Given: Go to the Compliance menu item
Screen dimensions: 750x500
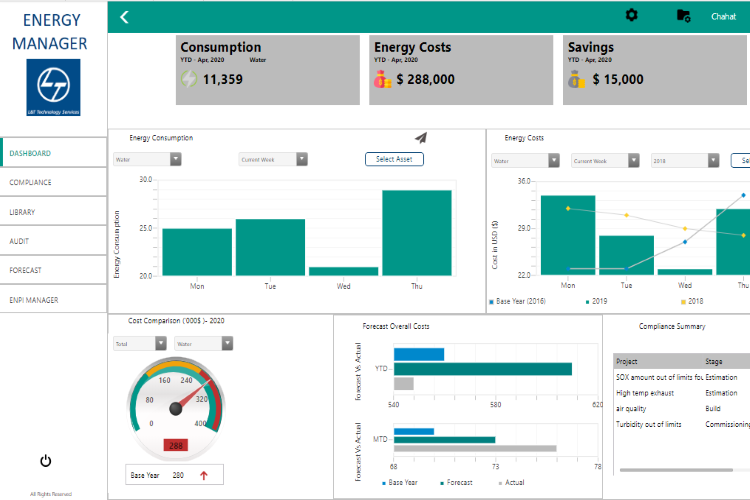Looking at the screenshot, I should coord(53,182).
